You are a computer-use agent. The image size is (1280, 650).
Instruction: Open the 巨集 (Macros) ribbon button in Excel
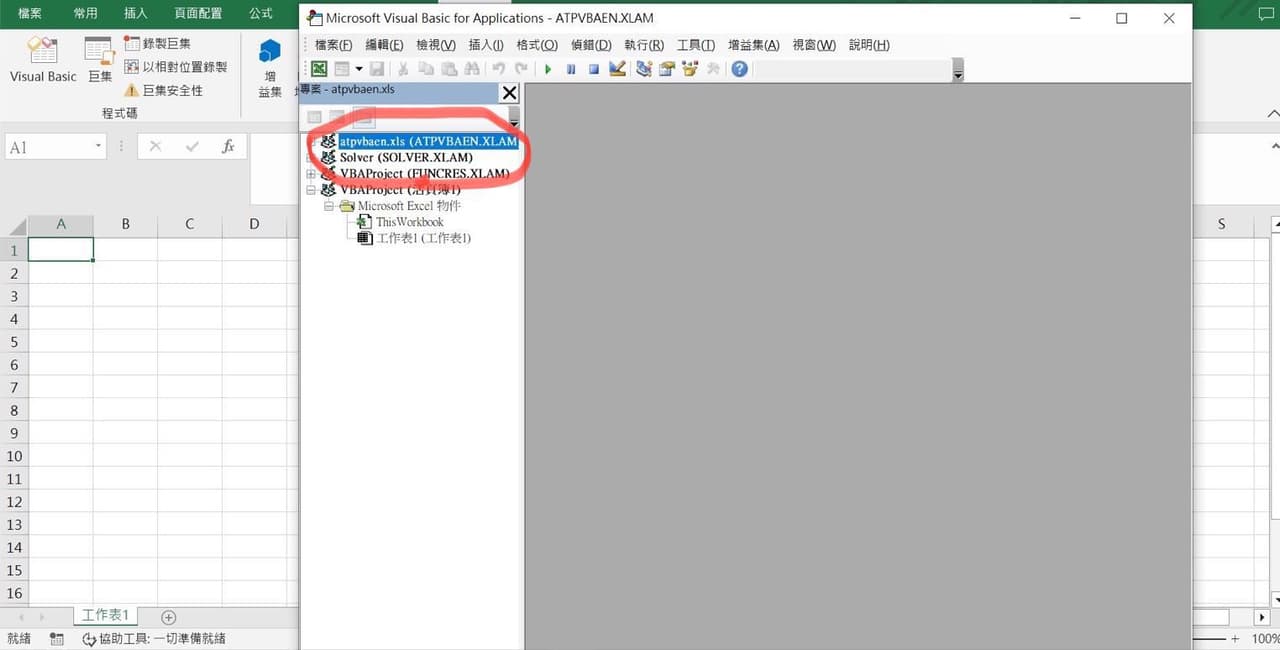click(100, 60)
